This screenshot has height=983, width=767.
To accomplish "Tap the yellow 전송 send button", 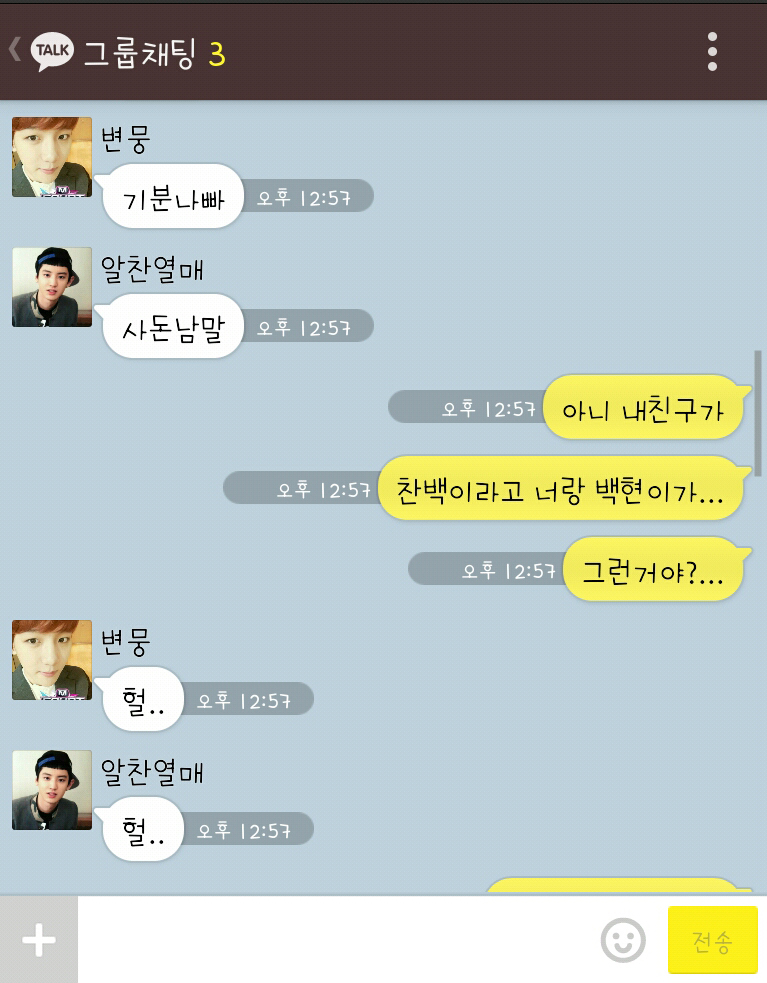I will [712, 940].
